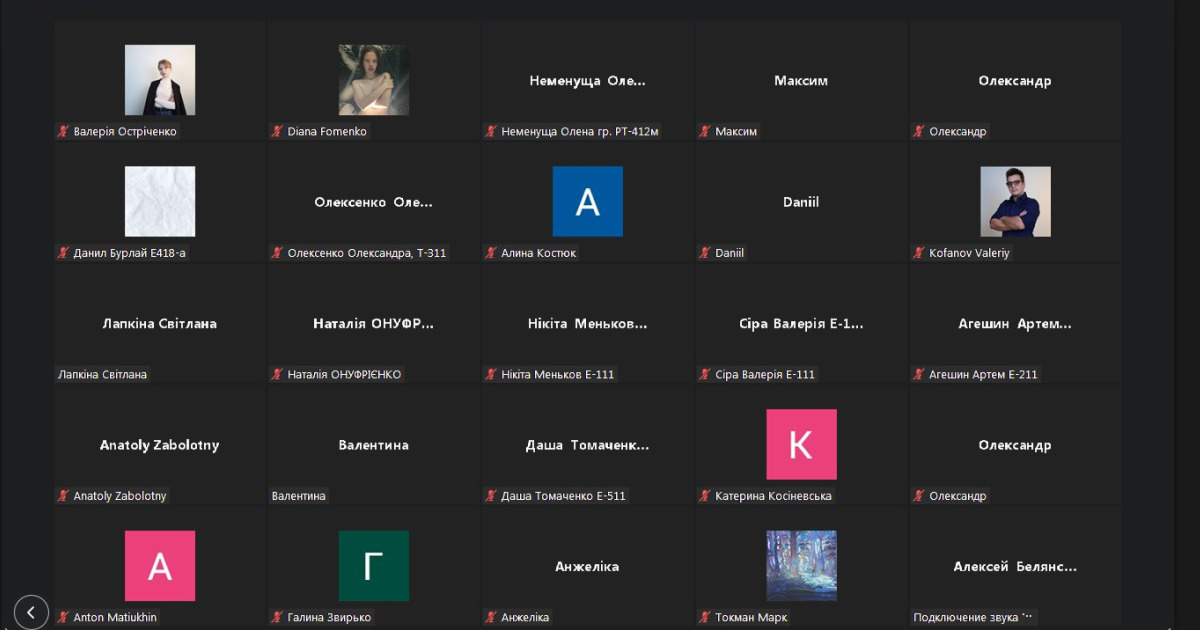The height and width of the screenshot is (630, 1200).
Task: Select Валерія Остріченко's profile photo
Action: point(160,80)
